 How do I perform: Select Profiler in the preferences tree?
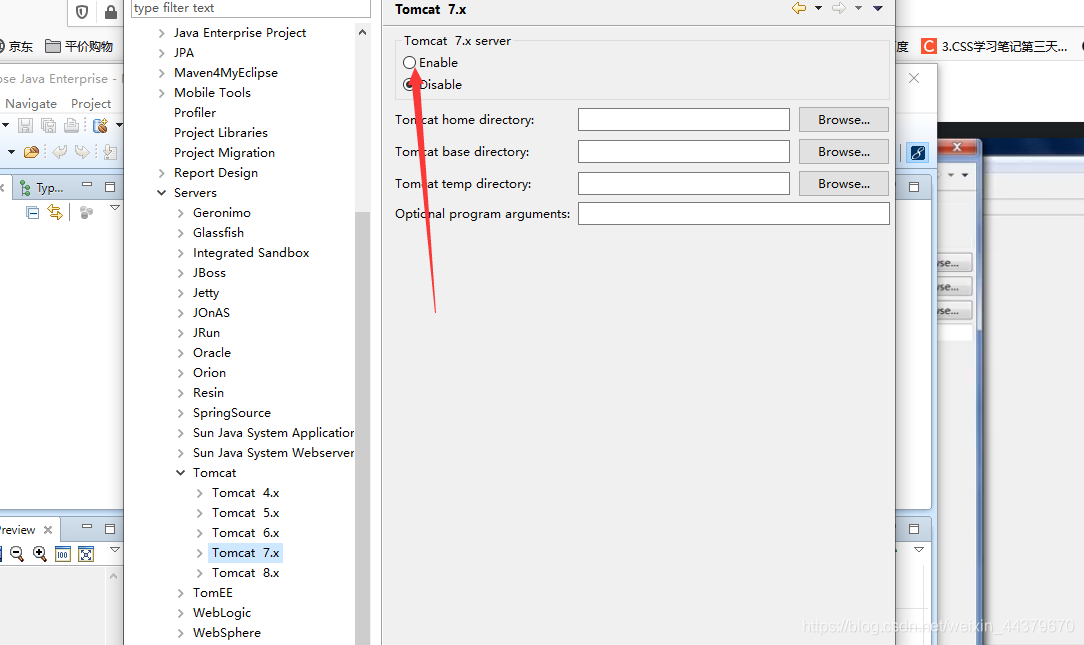[195, 113]
